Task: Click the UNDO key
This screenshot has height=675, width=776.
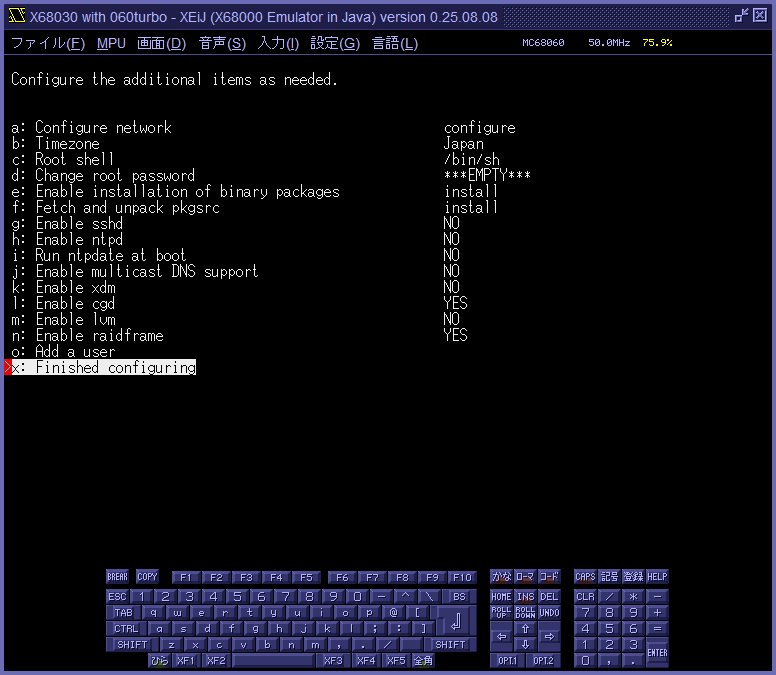Action: click(x=549, y=613)
